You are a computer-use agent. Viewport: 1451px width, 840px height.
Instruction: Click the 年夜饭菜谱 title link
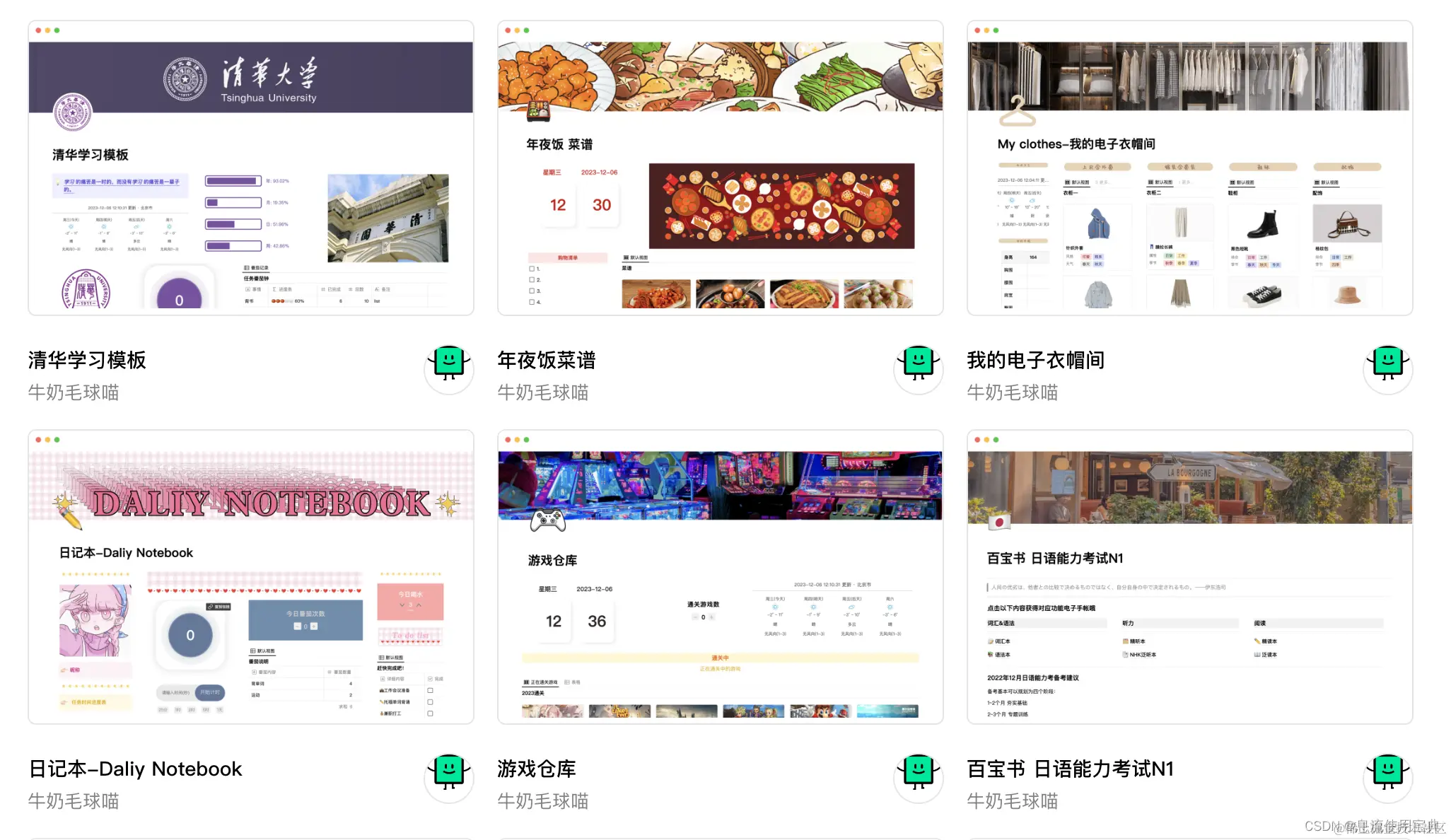[x=546, y=360]
